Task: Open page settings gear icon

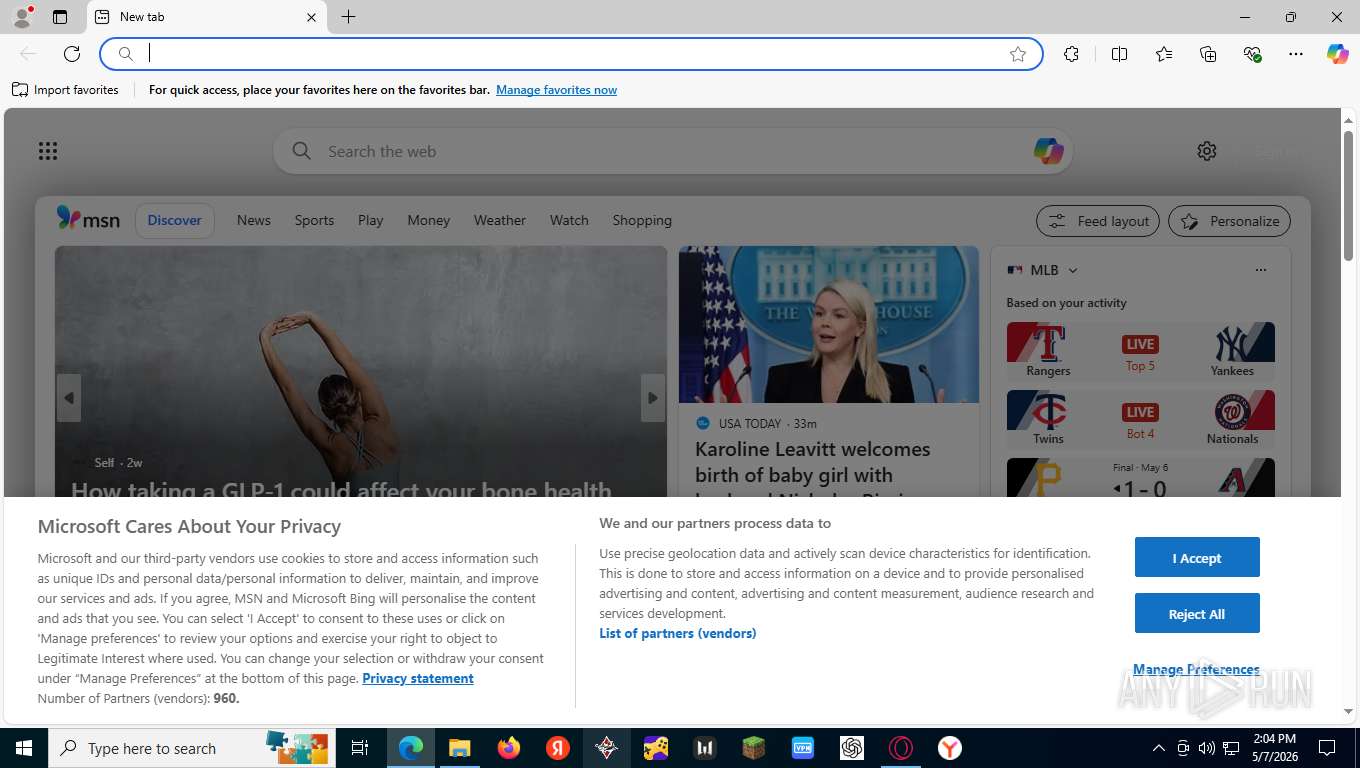Action: [1207, 151]
